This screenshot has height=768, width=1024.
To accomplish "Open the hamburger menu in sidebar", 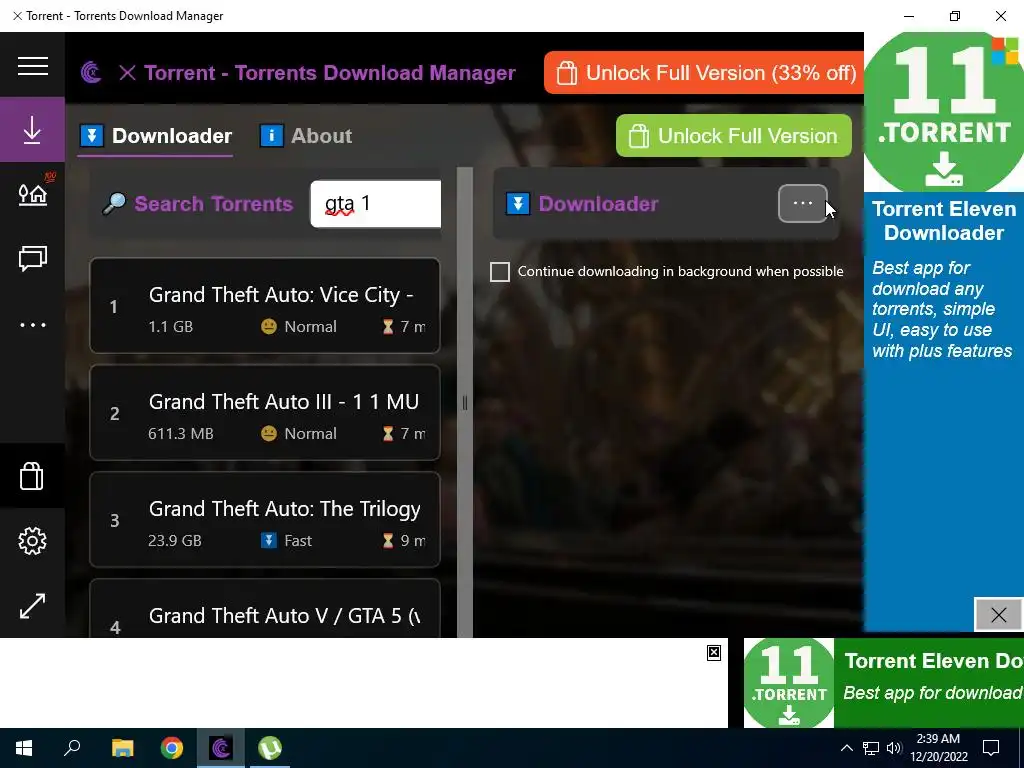I will tap(33, 66).
